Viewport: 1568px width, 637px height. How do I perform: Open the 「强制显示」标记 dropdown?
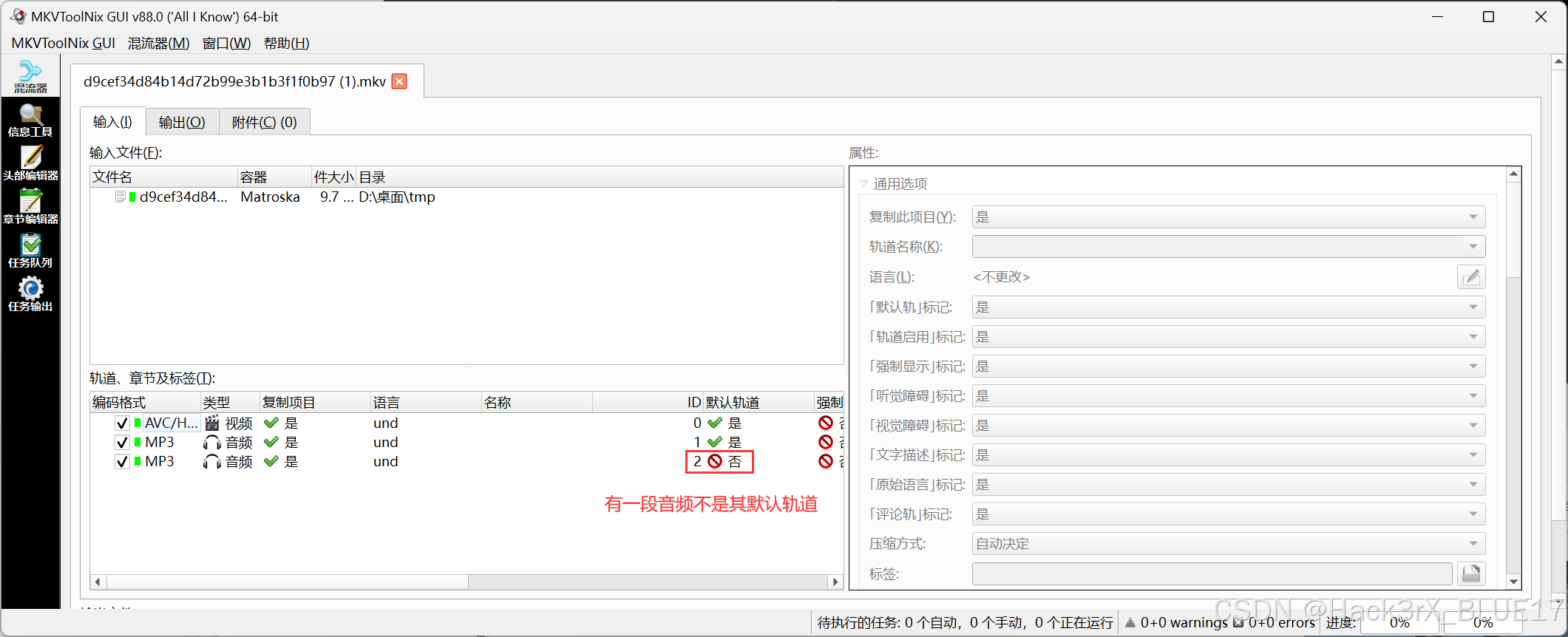(x=1228, y=367)
